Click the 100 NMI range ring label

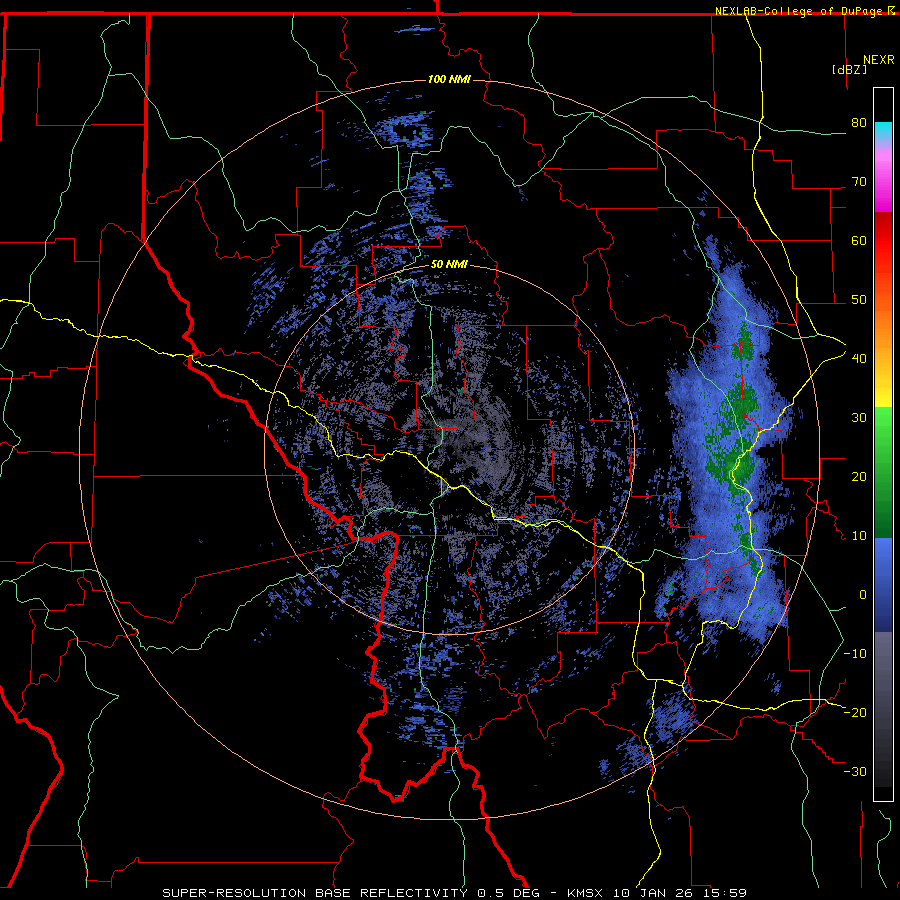tap(449, 79)
